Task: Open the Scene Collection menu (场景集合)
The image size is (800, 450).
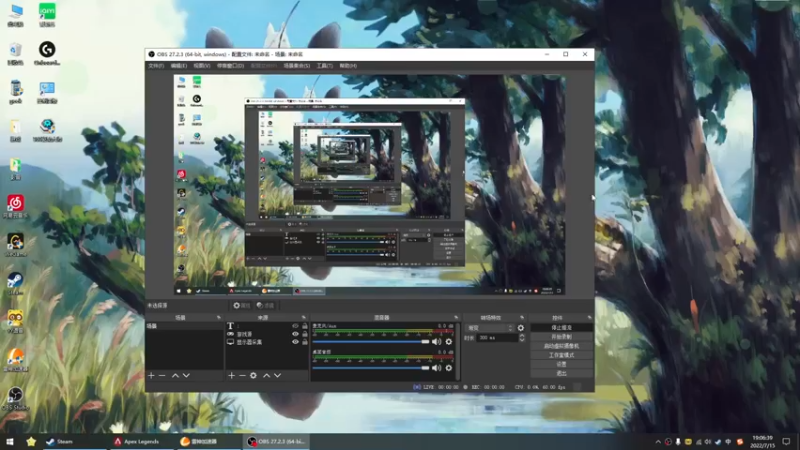Action: (x=296, y=66)
